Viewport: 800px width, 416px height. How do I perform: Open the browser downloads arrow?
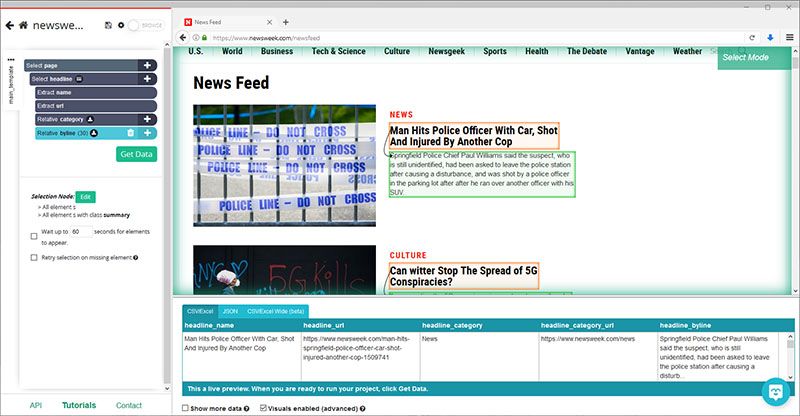pos(770,38)
